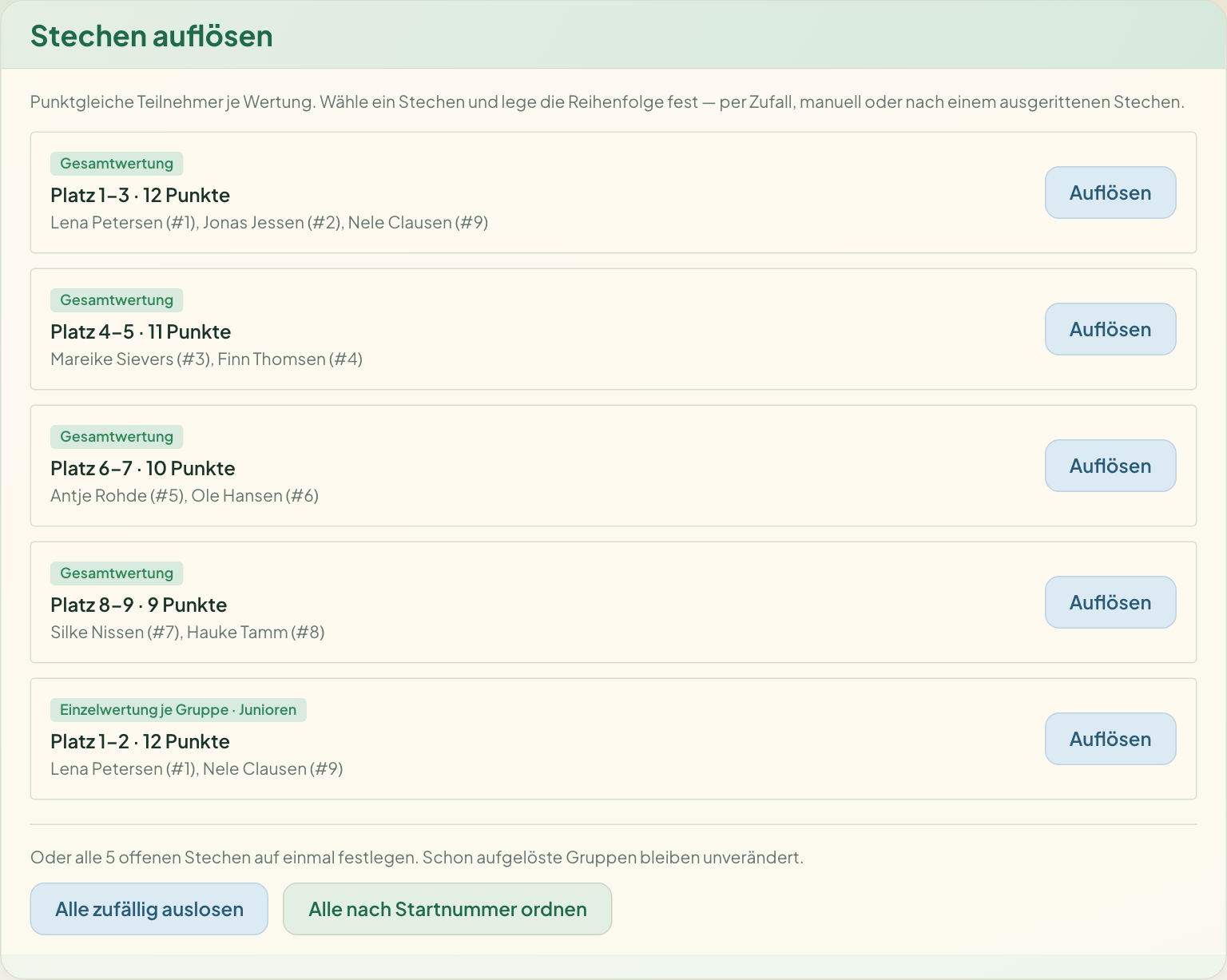Select the heading Stechen auflösen
The width and height of the screenshot is (1227, 980).
(x=152, y=36)
